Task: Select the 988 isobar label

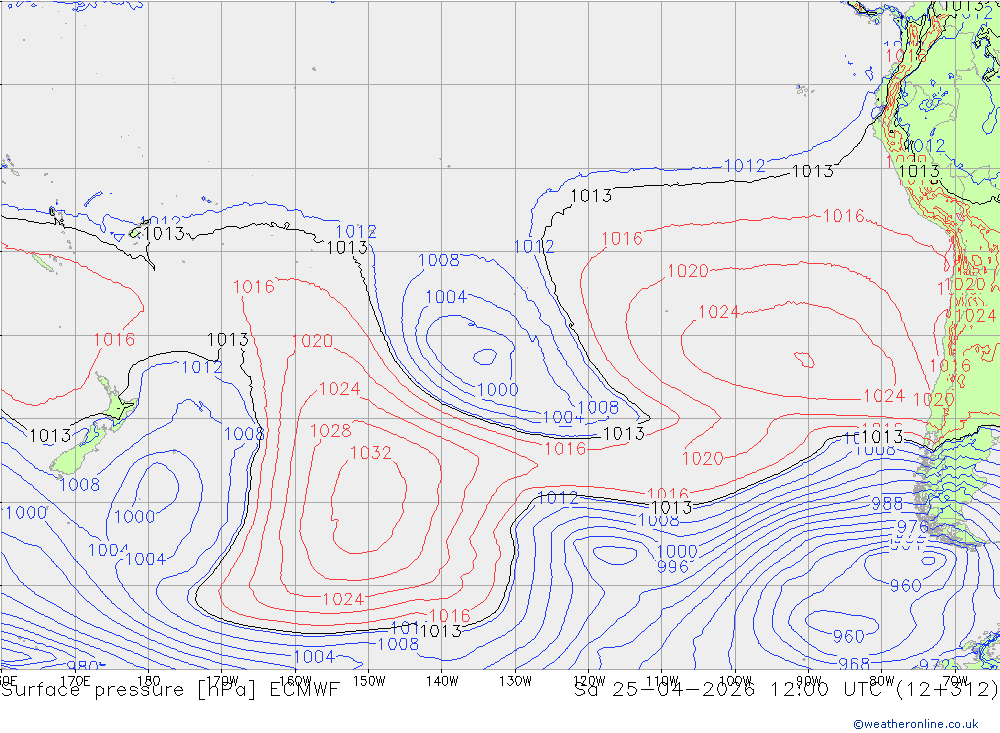Action: click(887, 504)
